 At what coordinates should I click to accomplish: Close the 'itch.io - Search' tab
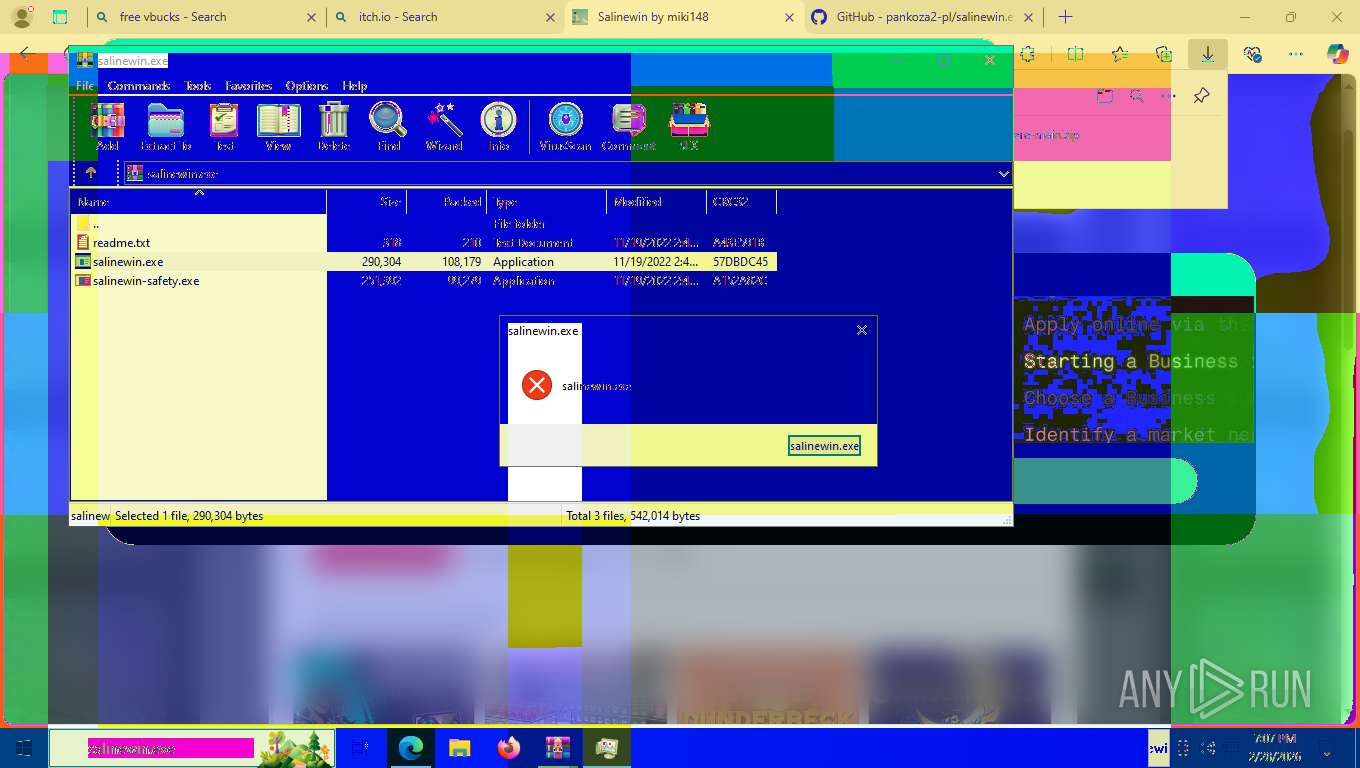[x=549, y=17]
